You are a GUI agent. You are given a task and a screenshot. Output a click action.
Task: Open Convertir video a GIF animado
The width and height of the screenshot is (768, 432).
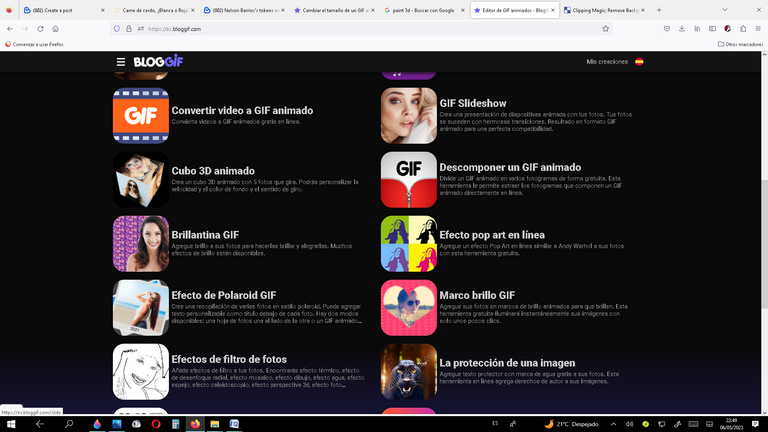[242, 111]
